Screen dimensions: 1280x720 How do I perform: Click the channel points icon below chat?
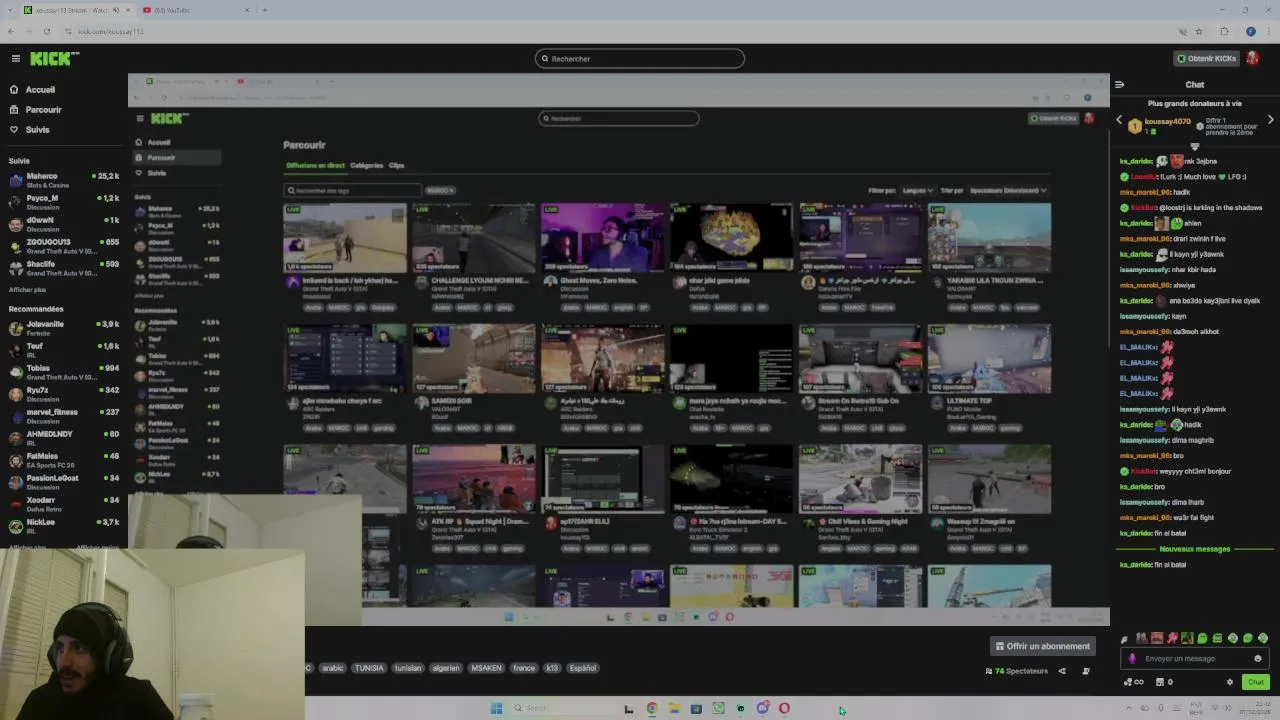point(1134,682)
